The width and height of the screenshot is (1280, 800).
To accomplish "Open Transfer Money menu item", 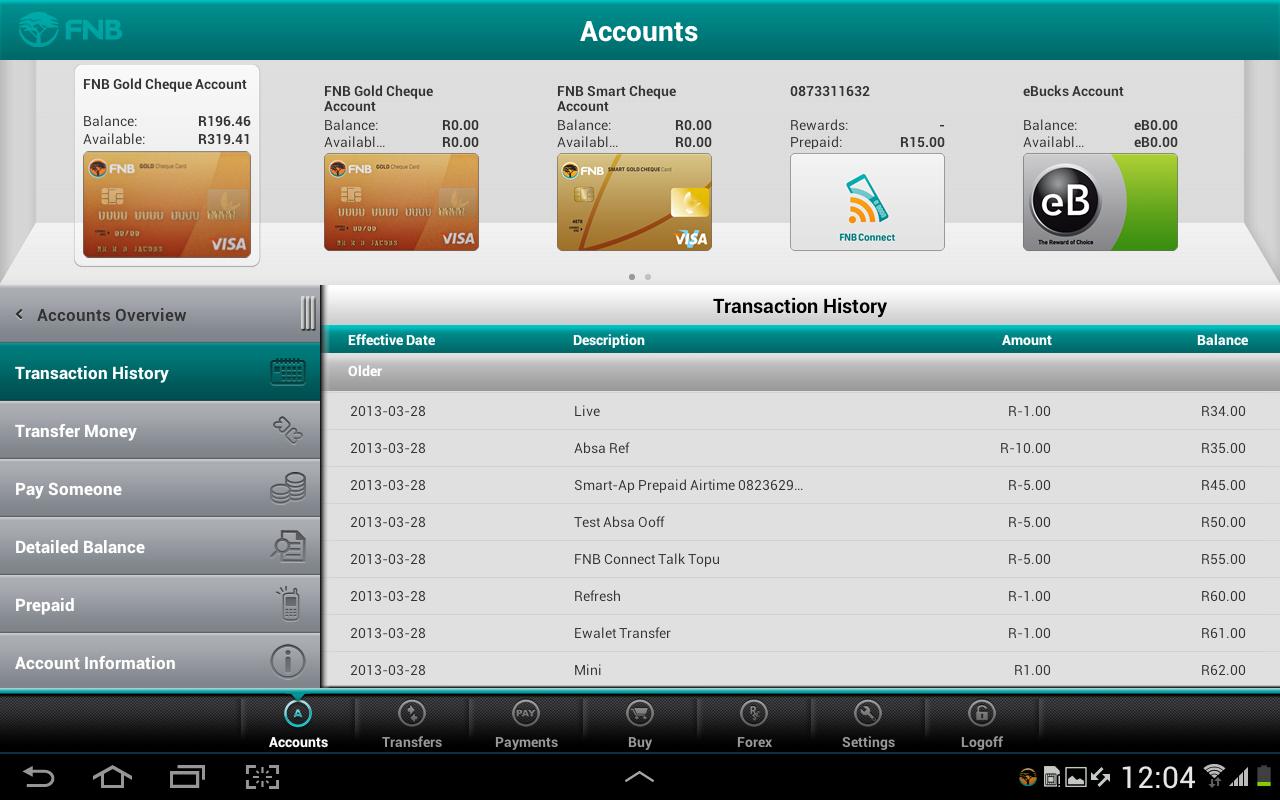I will [160, 431].
